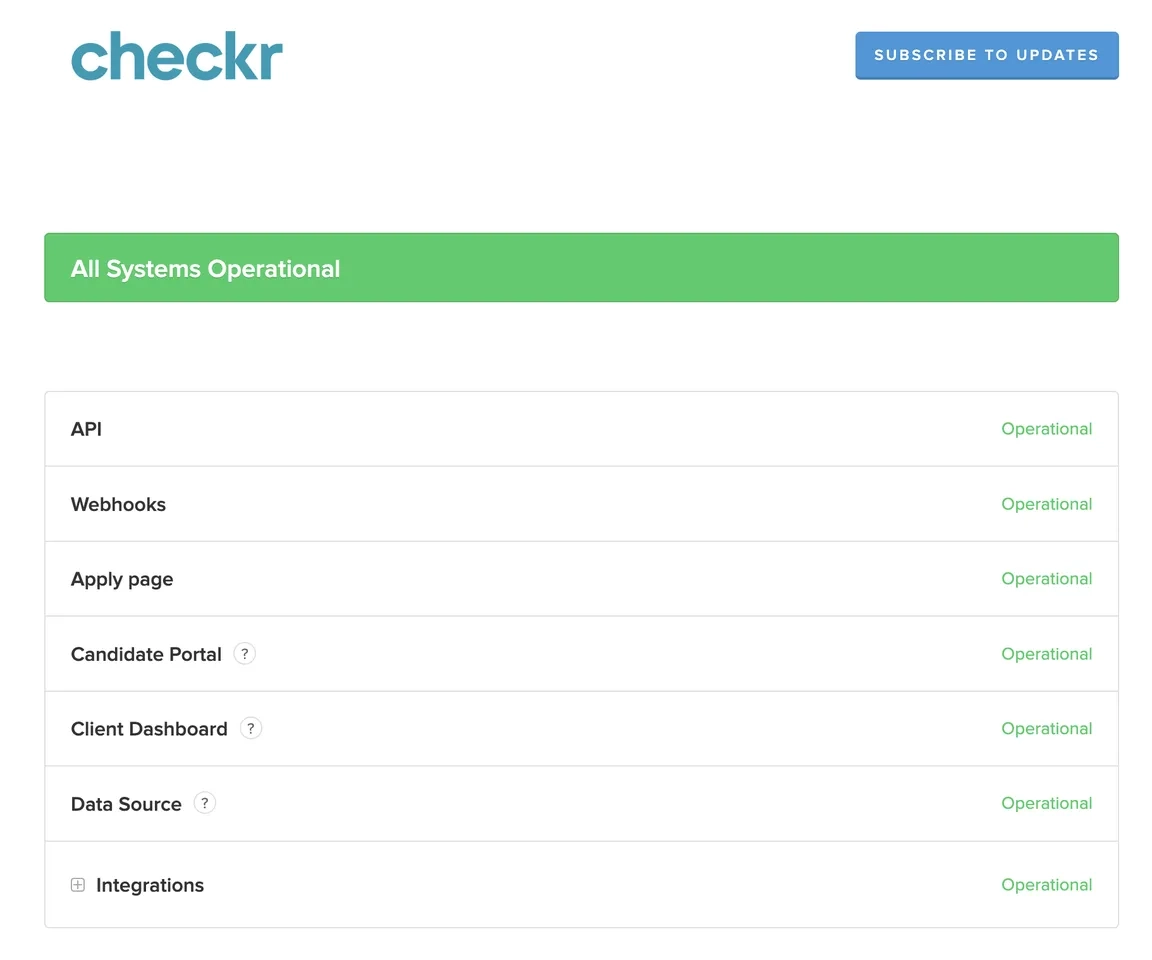The image size is (1152, 960).
Task: Select the Candidate Portal label
Action: tap(146, 654)
